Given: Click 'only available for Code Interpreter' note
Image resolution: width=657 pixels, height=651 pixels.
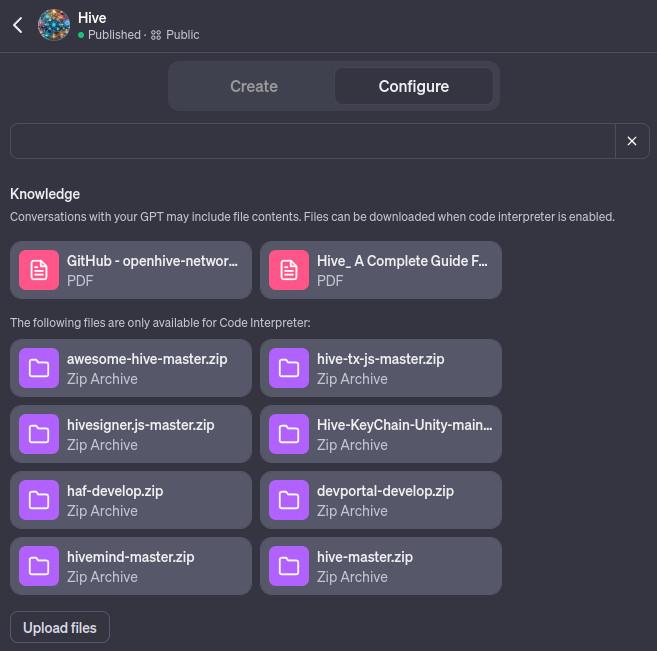Looking at the screenshot, I should pyautogui.click(x=160, y=323).
